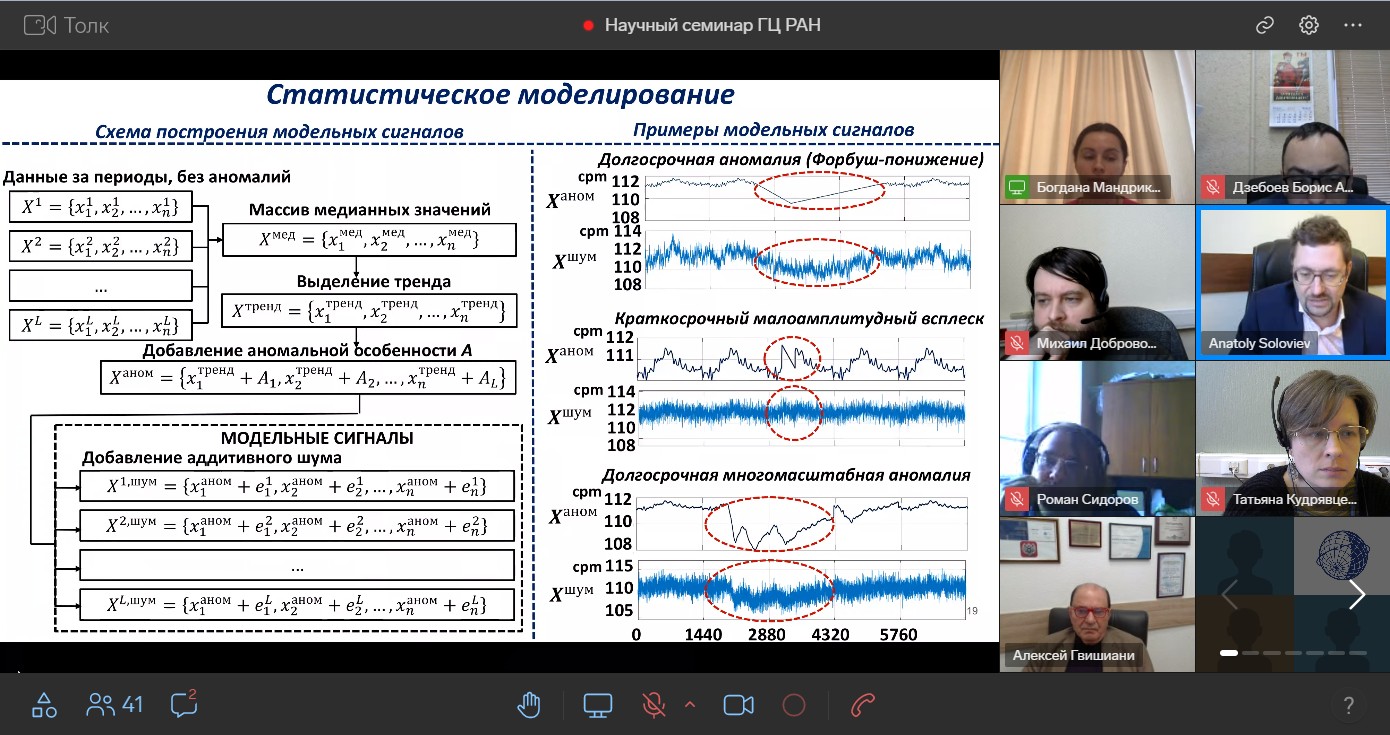Select Татьяна Кудрявце video tile
The image size is (1390, 735).
pyautogui.click(x=1292, y=438)
